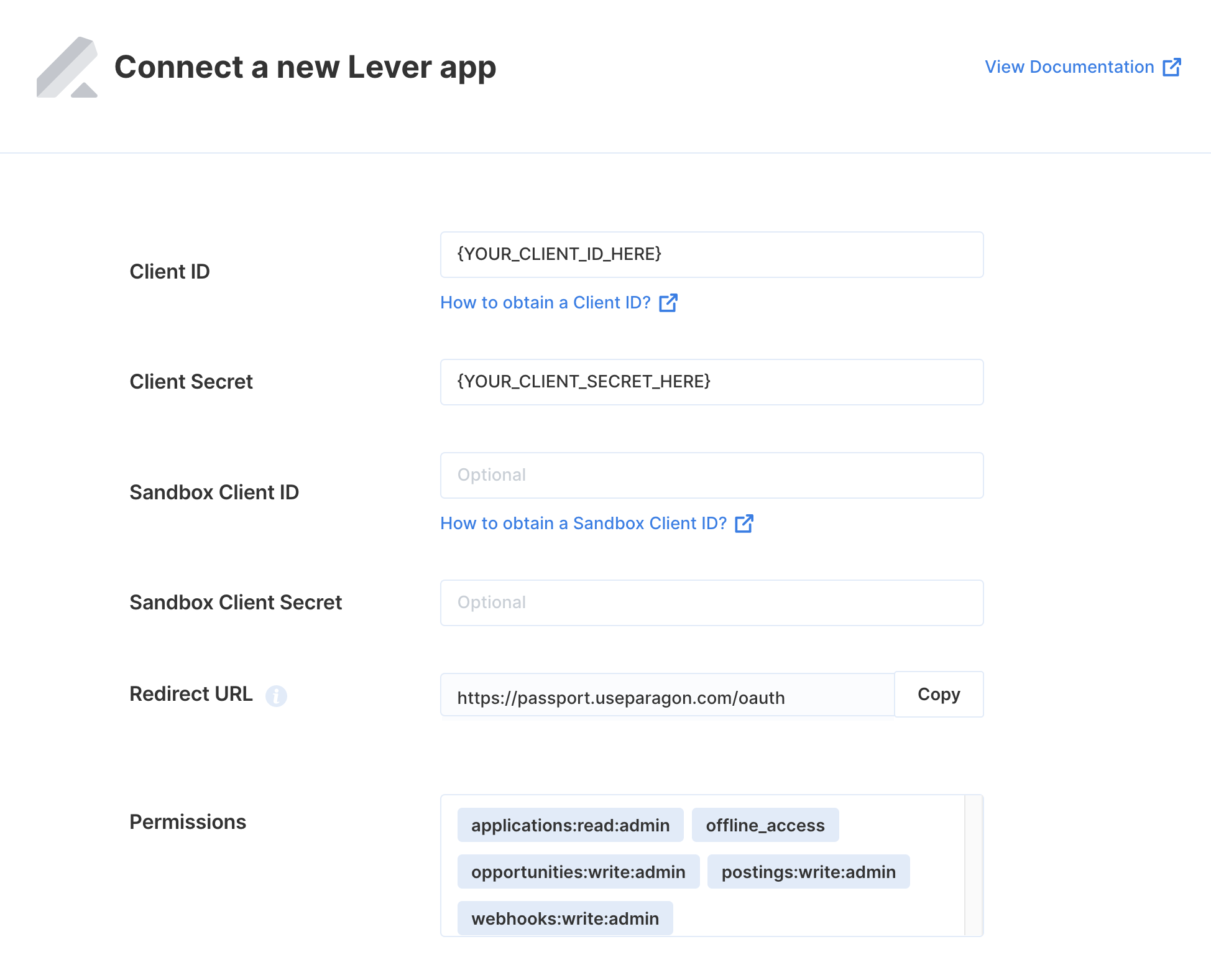Copy the Redirect URL with Copy button

(939, 694)
